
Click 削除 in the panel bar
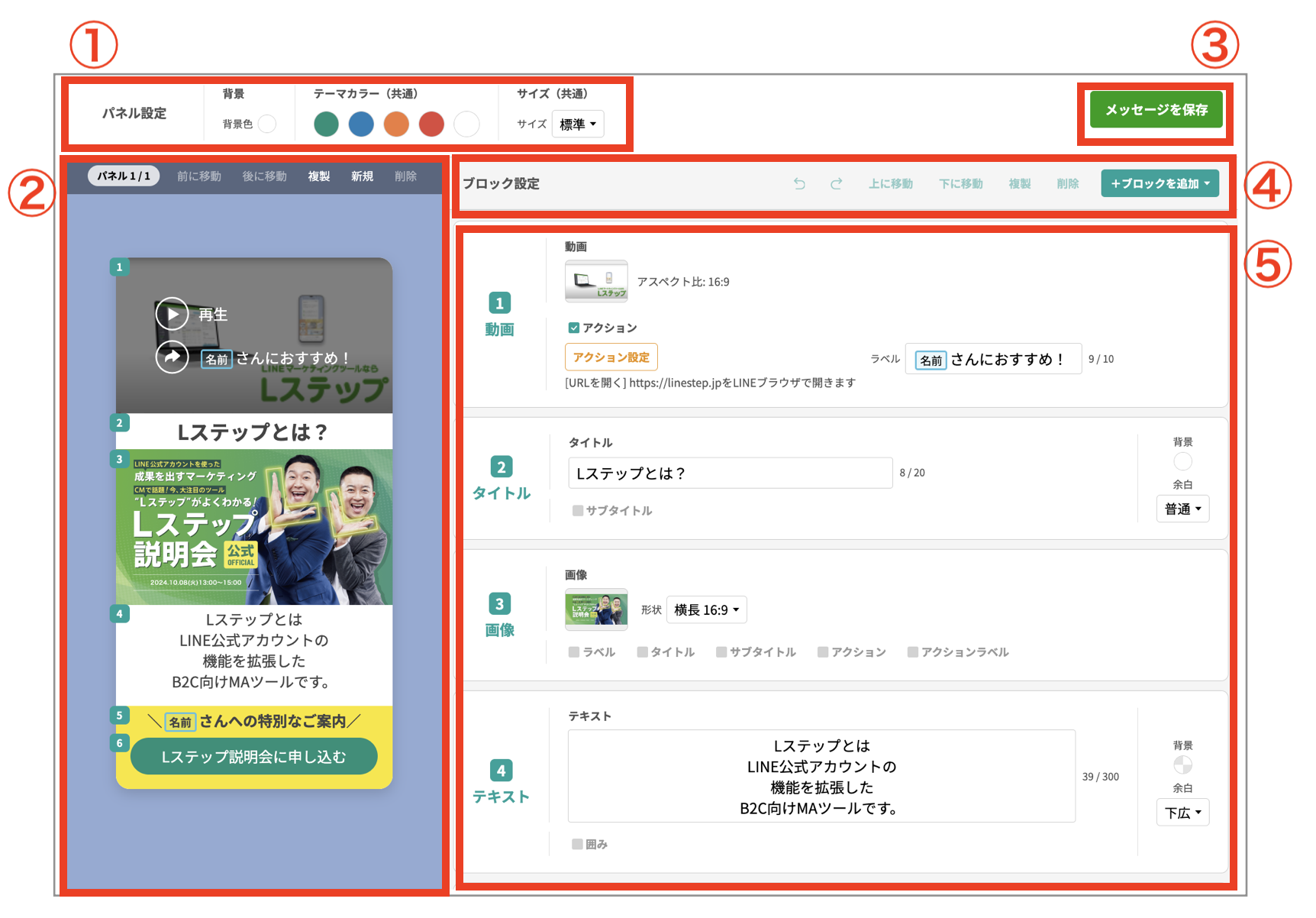point(405,176)
